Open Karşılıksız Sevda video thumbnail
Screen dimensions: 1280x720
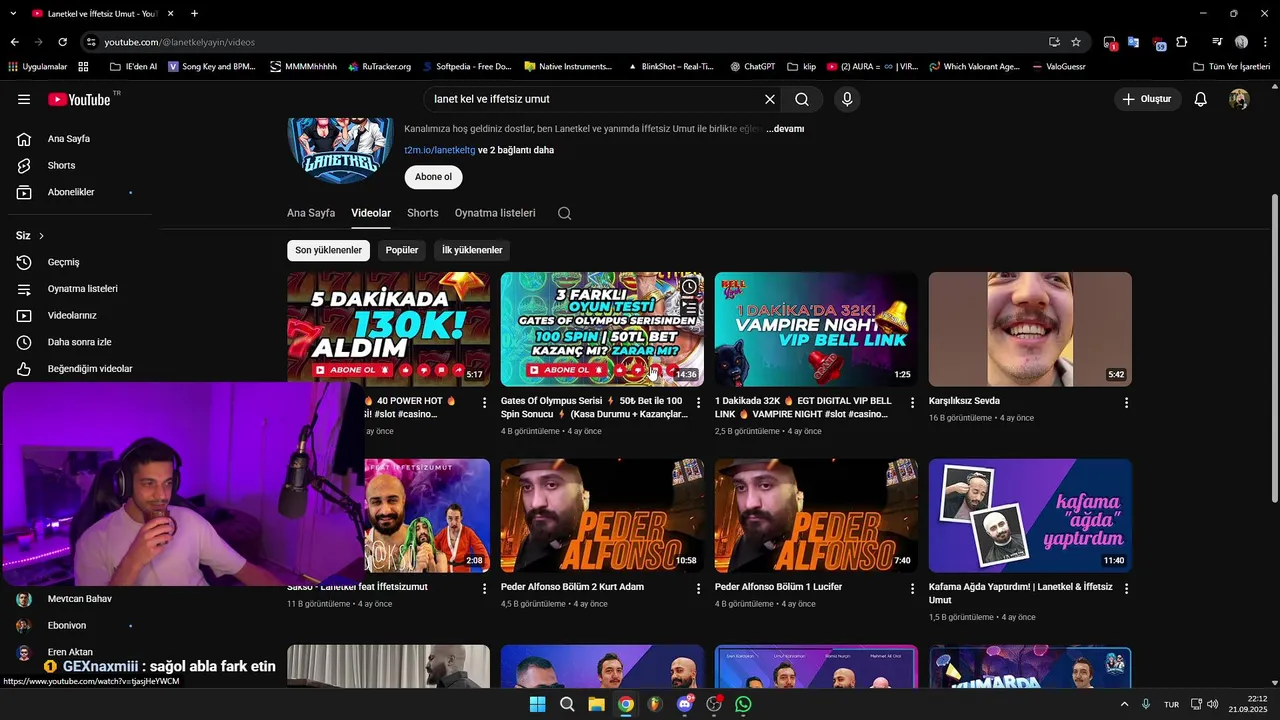click(x=1030, y=329)
